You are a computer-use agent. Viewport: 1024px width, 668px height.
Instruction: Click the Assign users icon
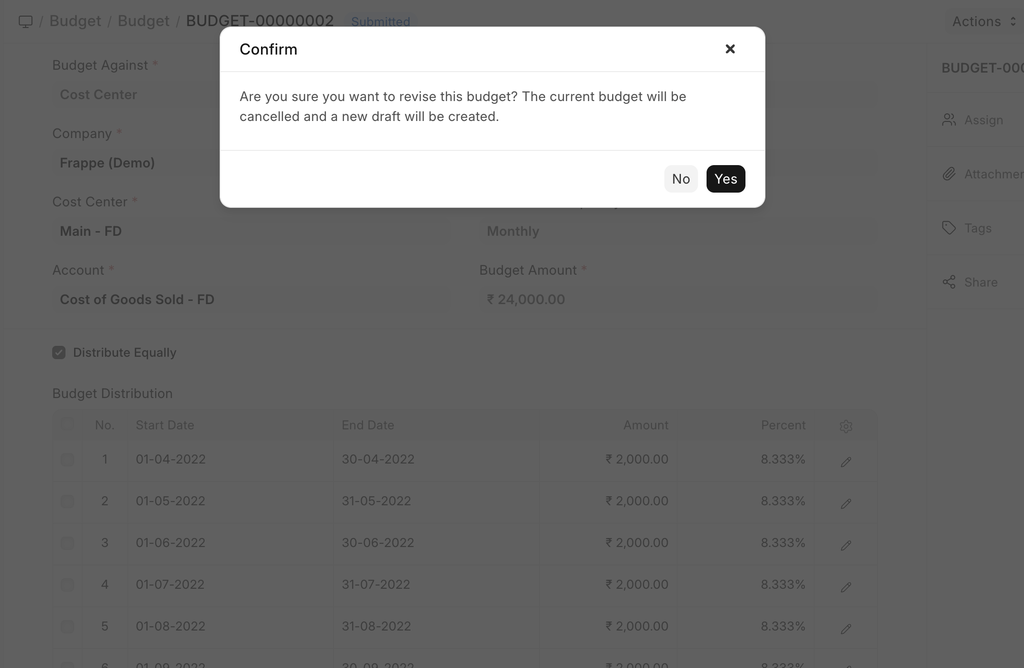(x=949, y=120)
